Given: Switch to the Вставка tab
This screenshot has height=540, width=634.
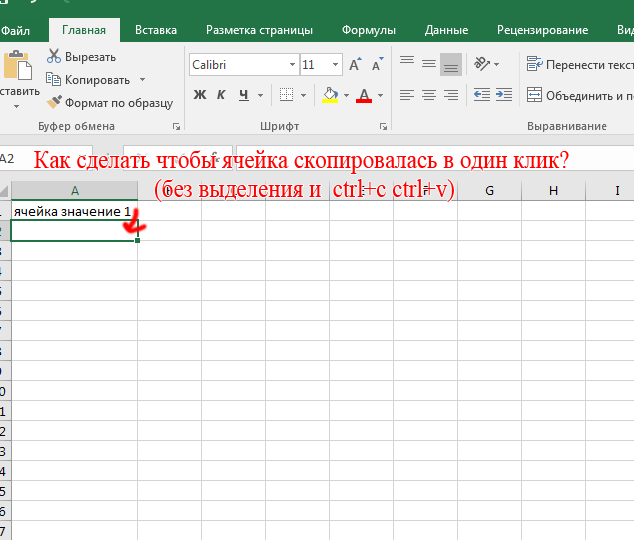Looking at the screenshot, I should coord(156,30).
